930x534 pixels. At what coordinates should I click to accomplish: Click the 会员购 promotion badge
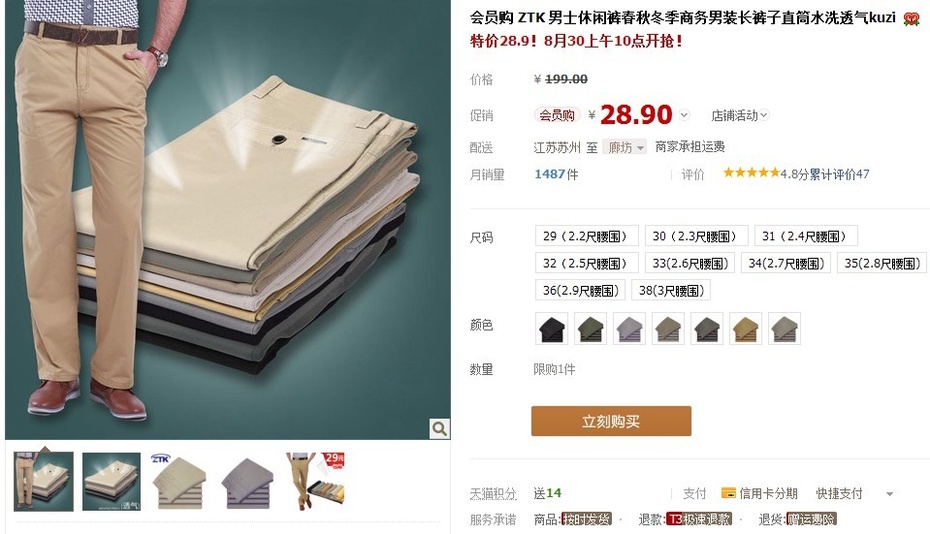(x=556, y=115)
